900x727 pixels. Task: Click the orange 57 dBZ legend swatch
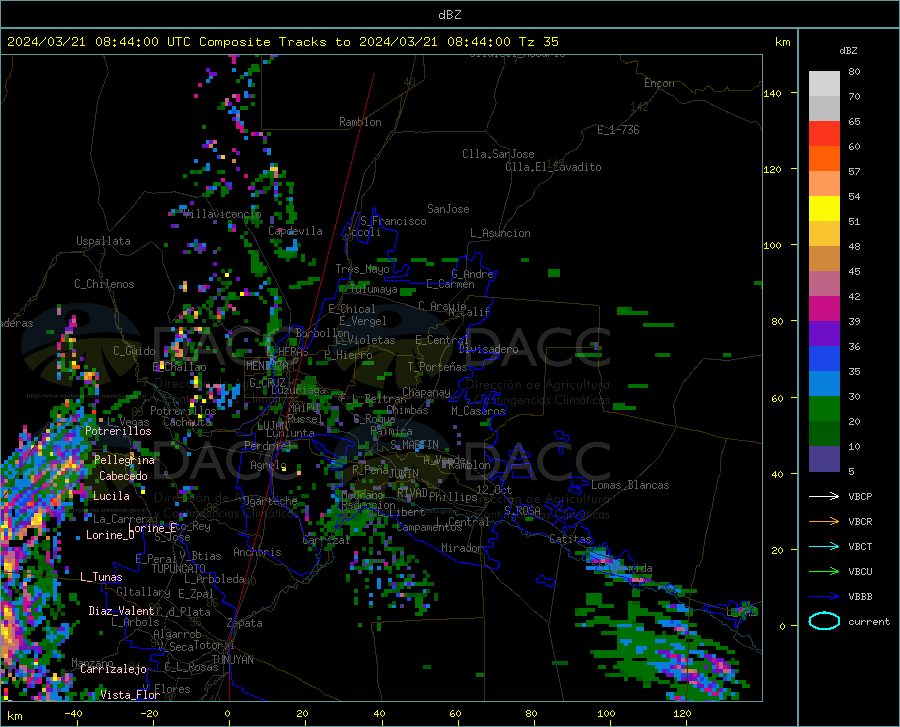pos(824,159)
